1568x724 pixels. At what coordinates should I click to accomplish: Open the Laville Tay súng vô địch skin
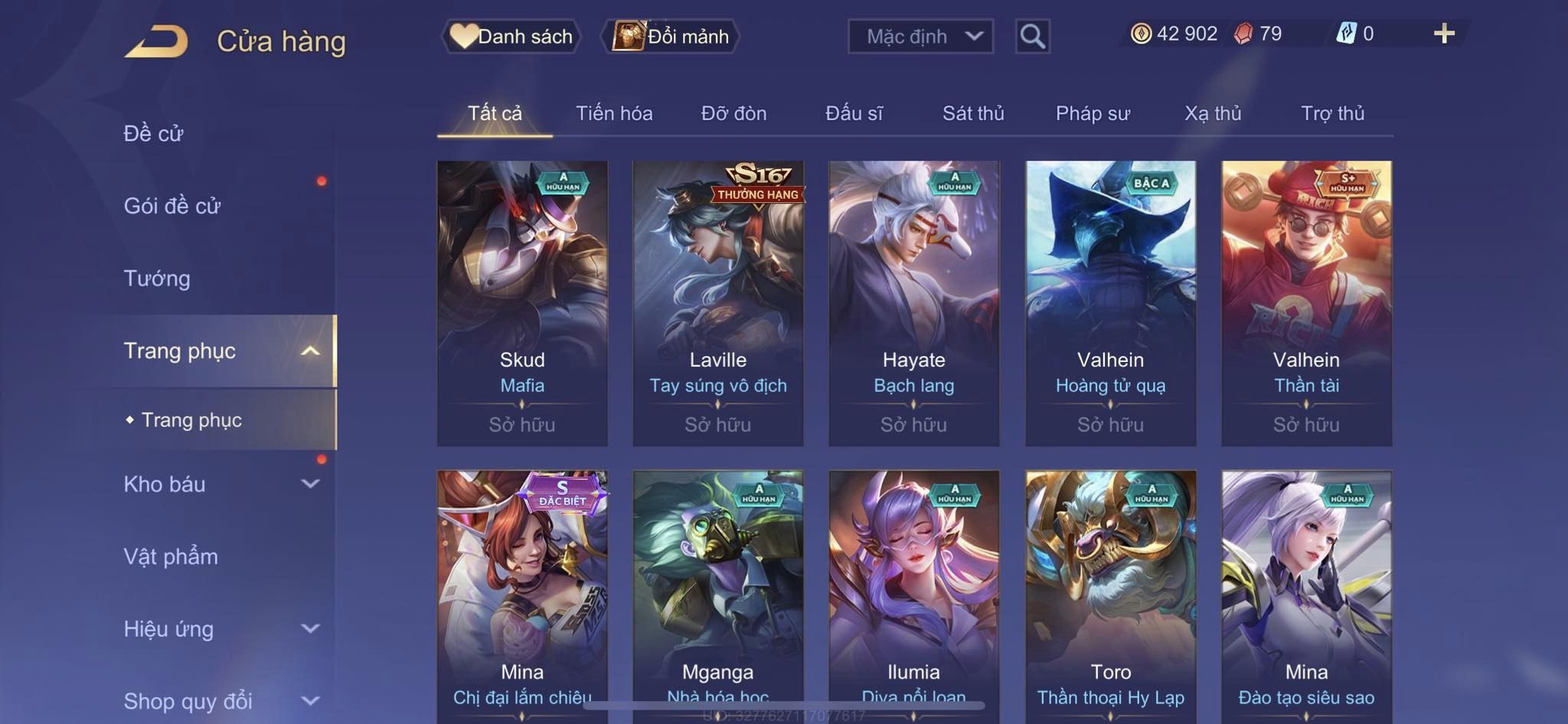[718, 303]
